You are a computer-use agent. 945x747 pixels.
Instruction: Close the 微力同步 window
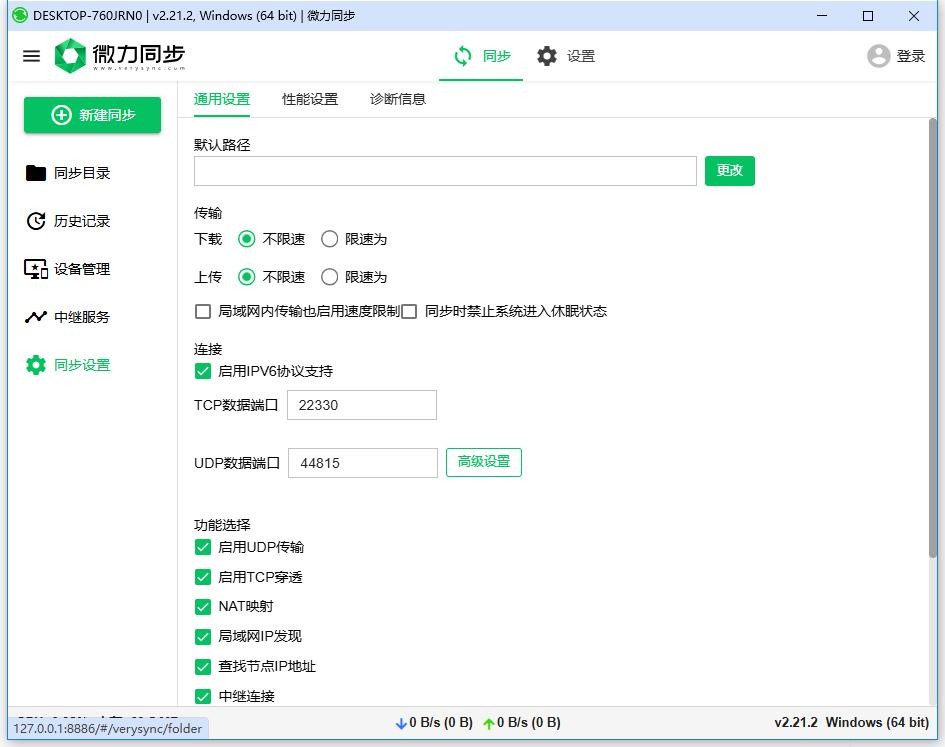[x=914, y=16]
